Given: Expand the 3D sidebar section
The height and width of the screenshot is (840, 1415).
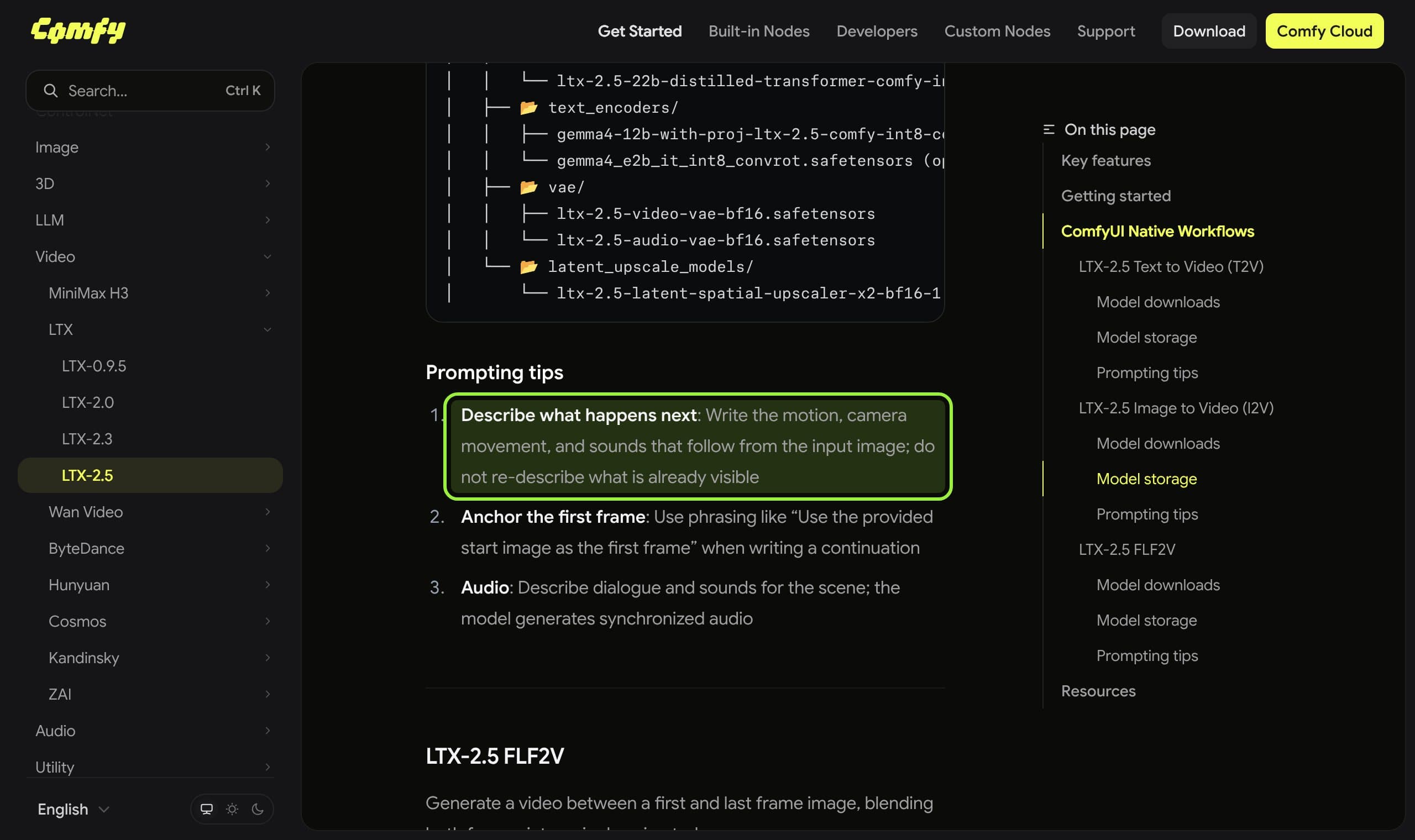Looking at the screenshot, I should click(150, 183).
